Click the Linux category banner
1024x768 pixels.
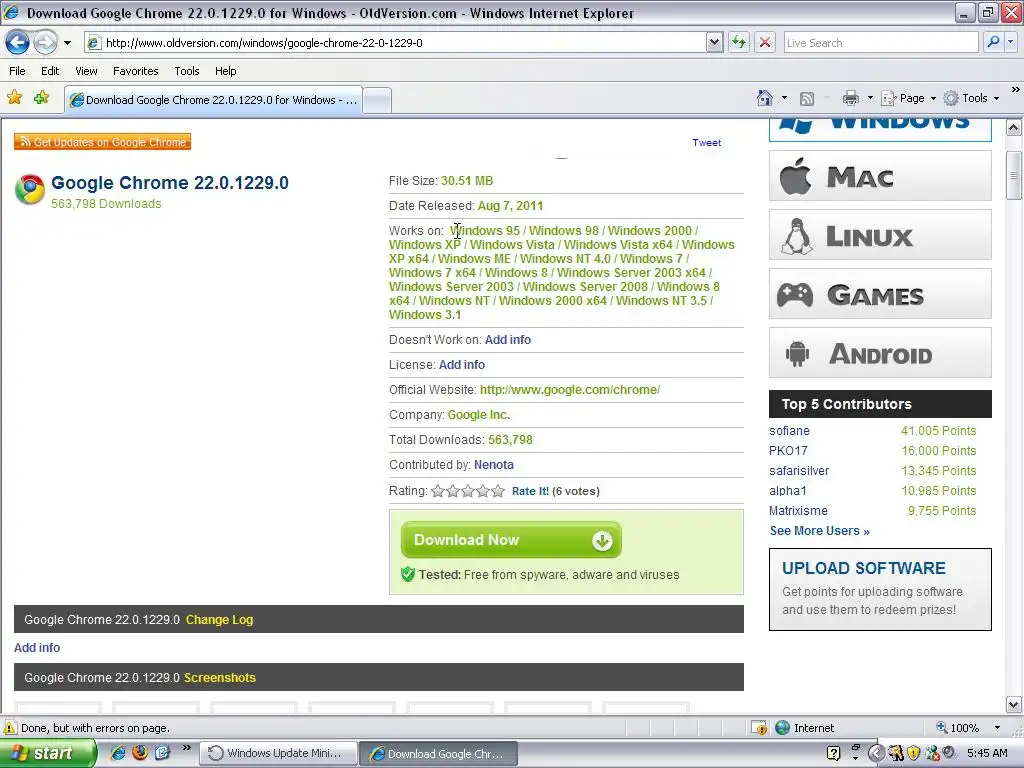(x=880, y=234)
